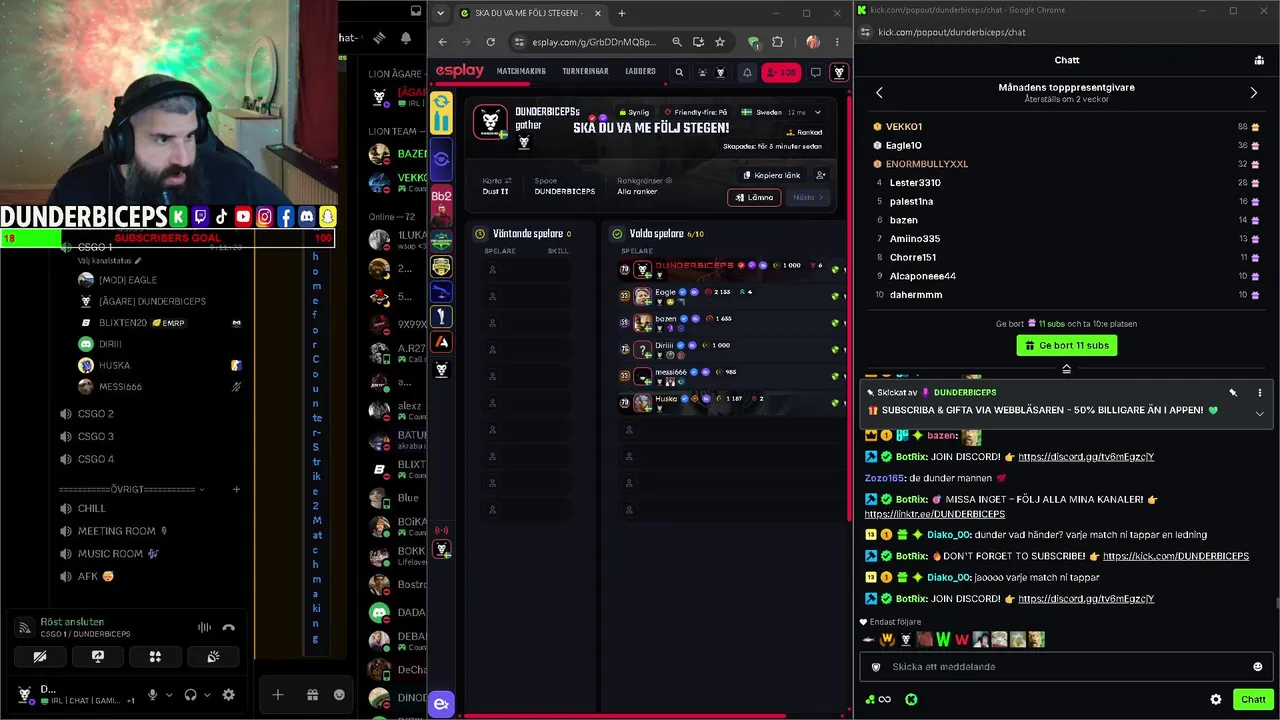The height and width of the screenshot is (720, 1280).
Task: Unpin the pinned chat message
Action: (x=1233, y=393)
